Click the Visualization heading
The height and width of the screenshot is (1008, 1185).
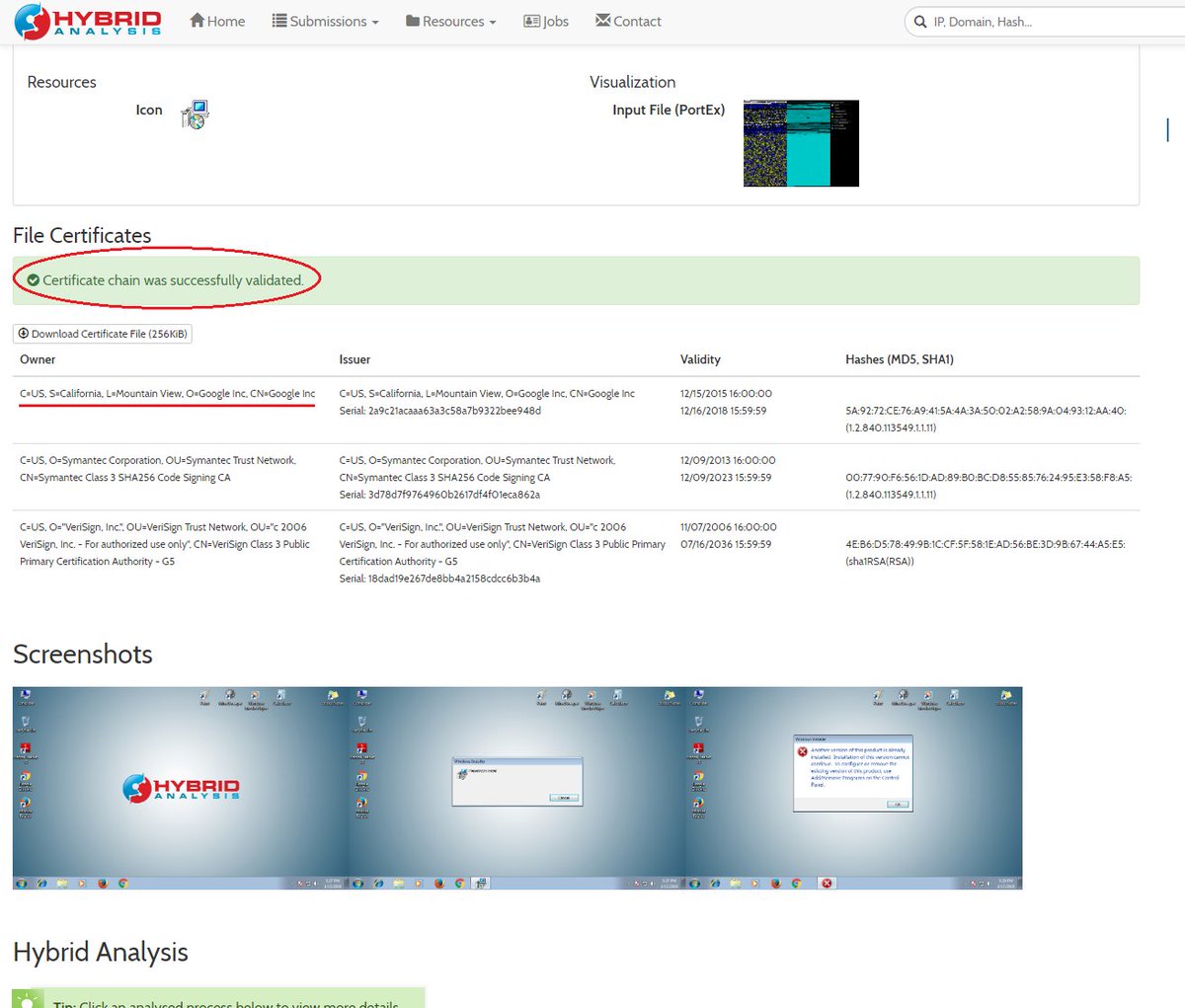pos(633,82)
